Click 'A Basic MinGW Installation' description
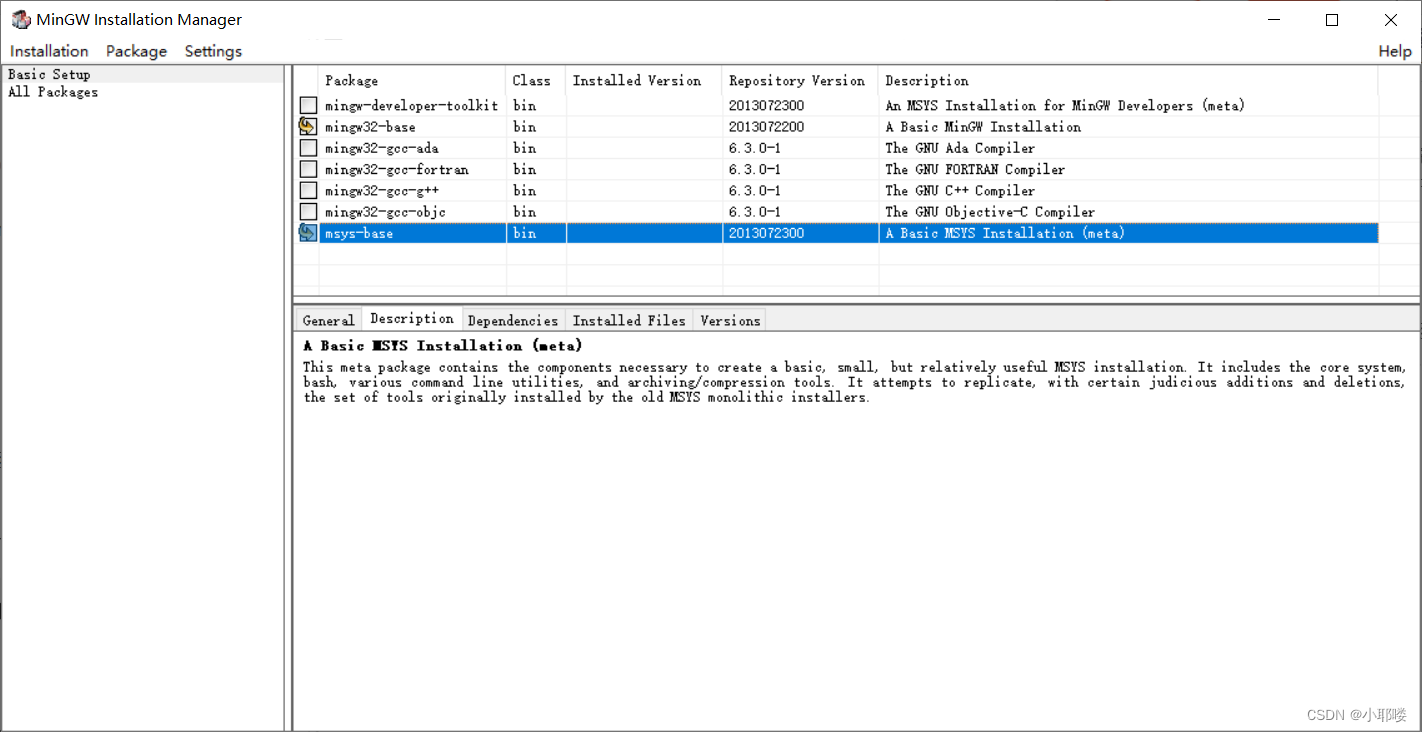1422x732 pixels. click(x=983, y=127)
